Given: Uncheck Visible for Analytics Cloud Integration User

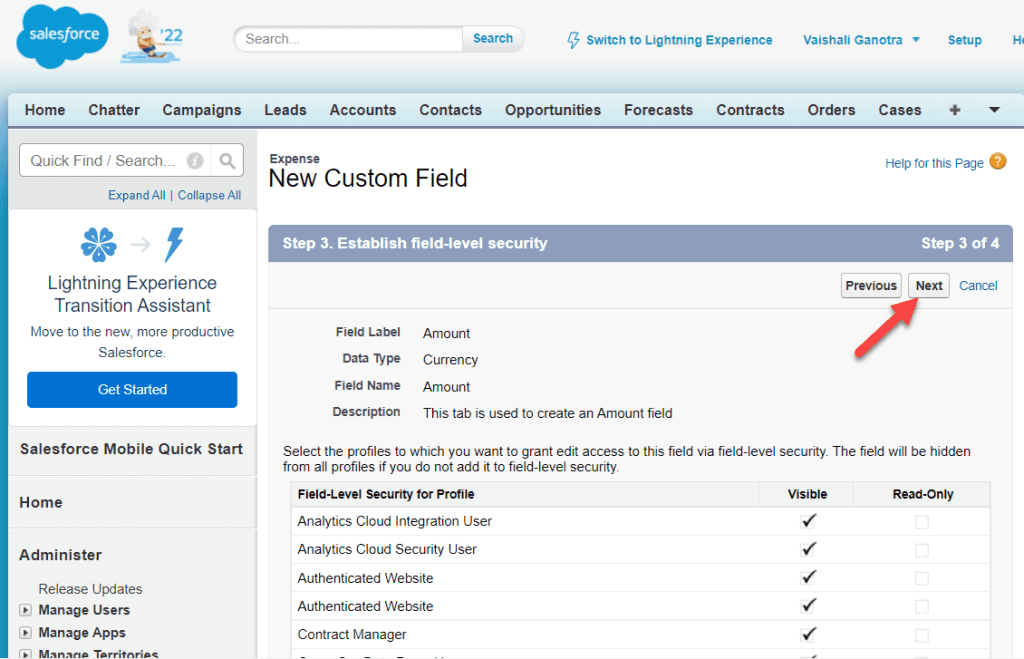Looking at the screenshot, I should pos(807,521).
